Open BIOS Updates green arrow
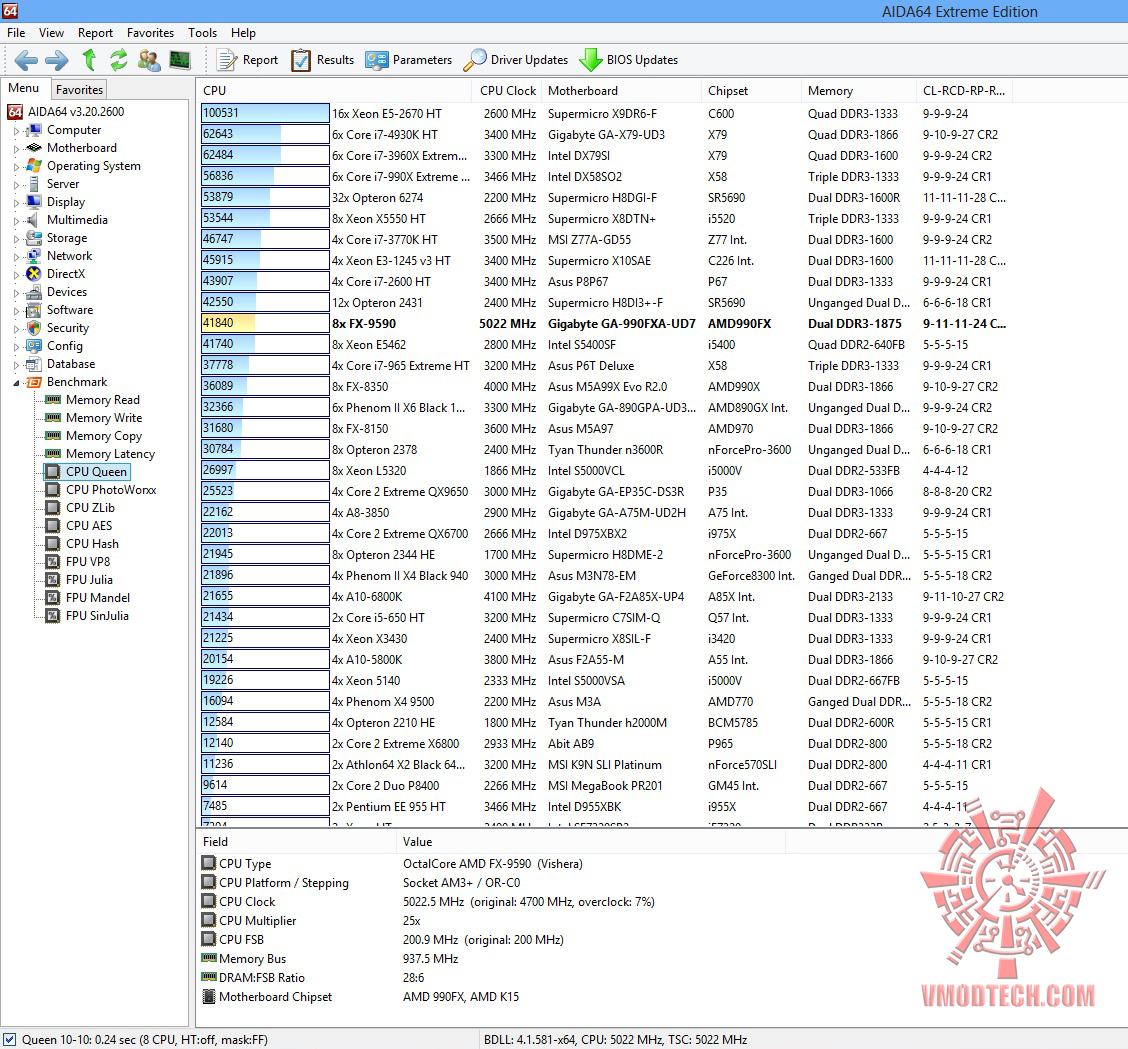Image resolution: width=1128 pixels, height=1049 pixels. pos(591,60)
